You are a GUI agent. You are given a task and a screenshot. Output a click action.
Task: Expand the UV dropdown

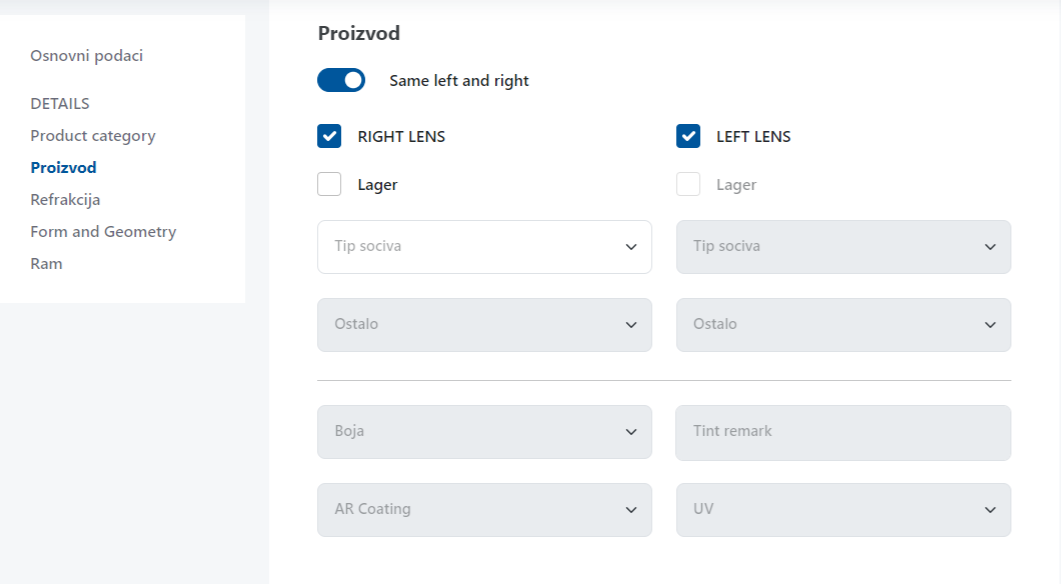click(x=843, y=509)
